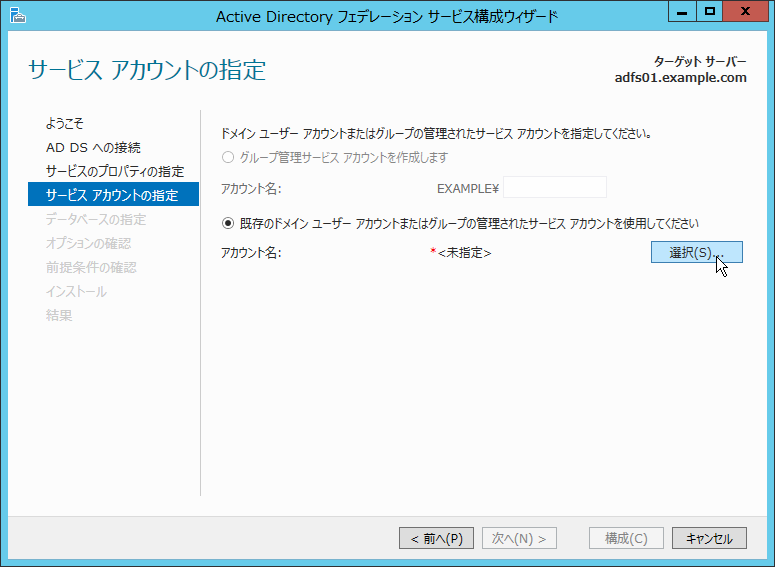The height and width of the screenshot is (567, 775).
Task: Click the wizard icon in title bar
Action: pyautogui.click(x=18, y=16)
